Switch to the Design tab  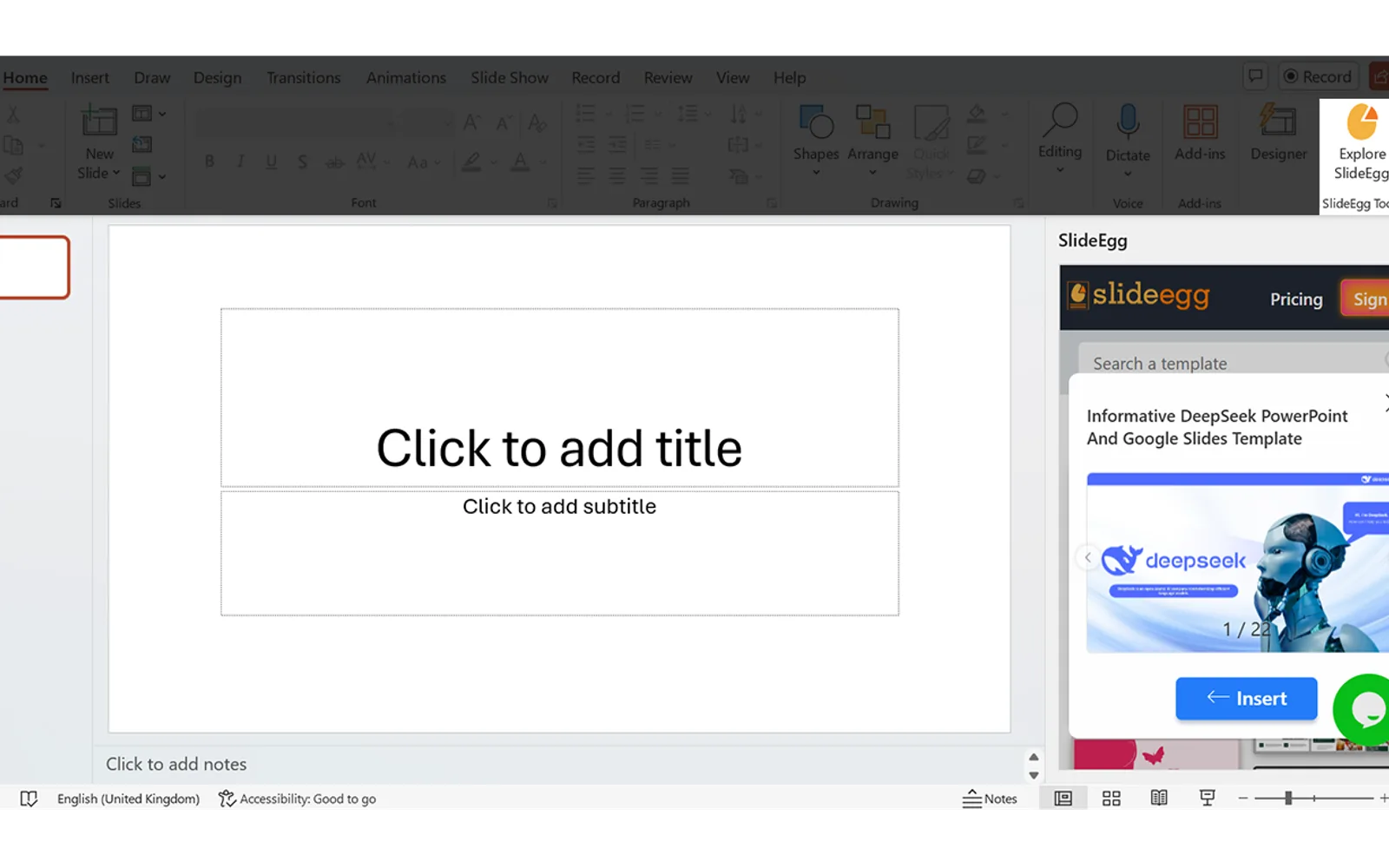(x=218, y=77)
